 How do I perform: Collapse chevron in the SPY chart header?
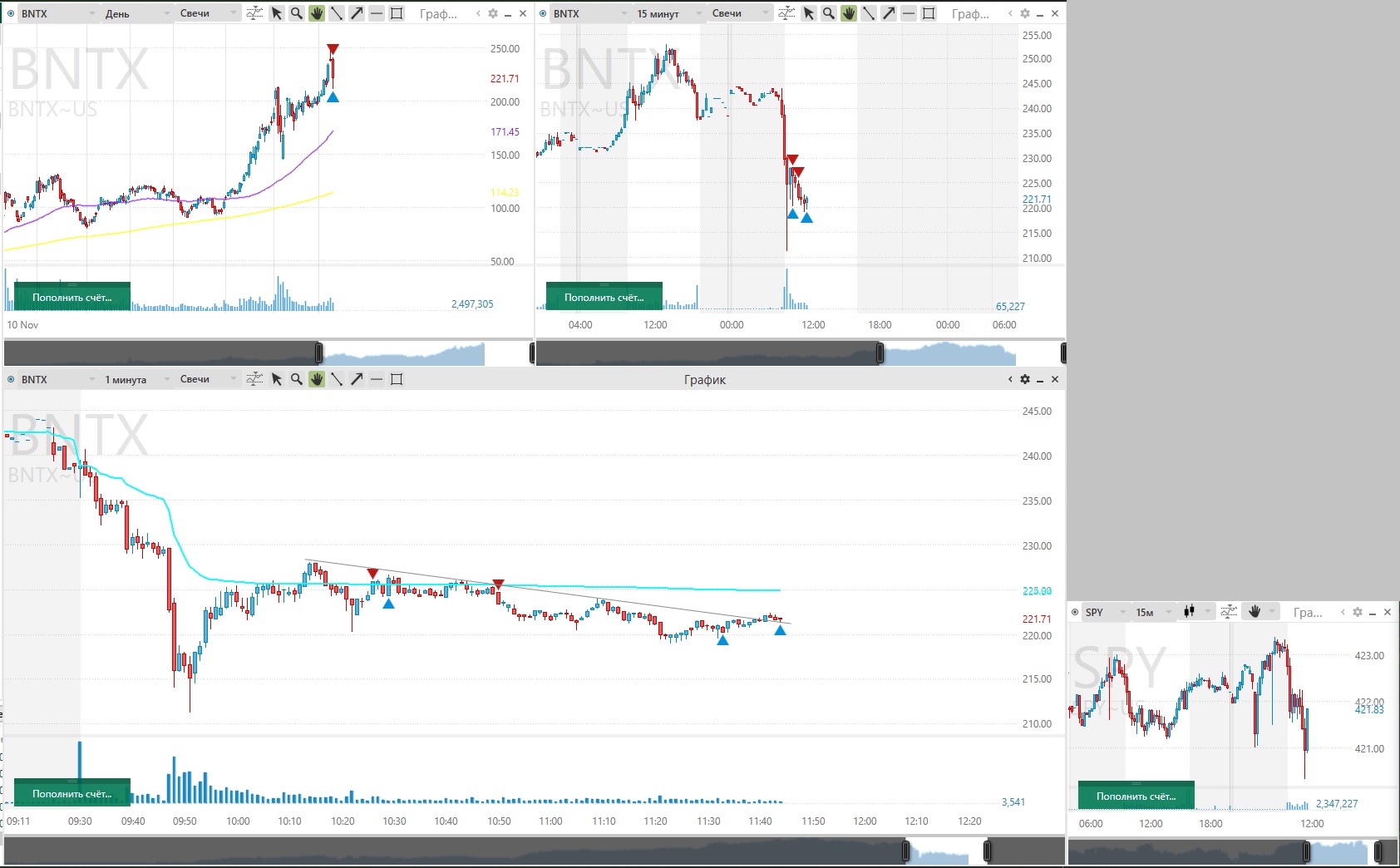tap(1343, 612)
